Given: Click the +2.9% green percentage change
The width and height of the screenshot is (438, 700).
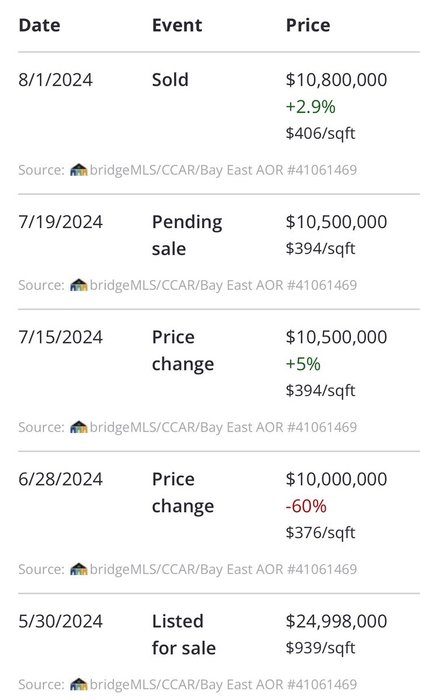Looking at the screenshot, I should [310, 107].
